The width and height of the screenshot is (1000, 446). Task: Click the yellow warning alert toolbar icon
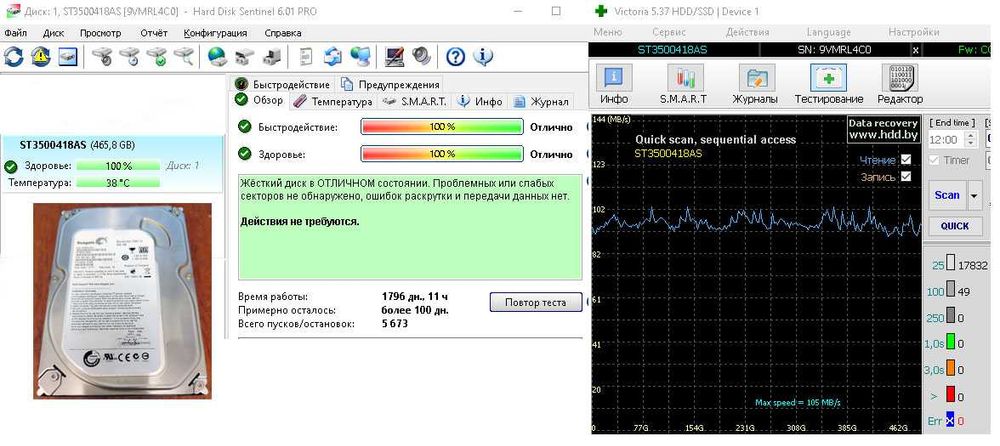click(40, 57)
